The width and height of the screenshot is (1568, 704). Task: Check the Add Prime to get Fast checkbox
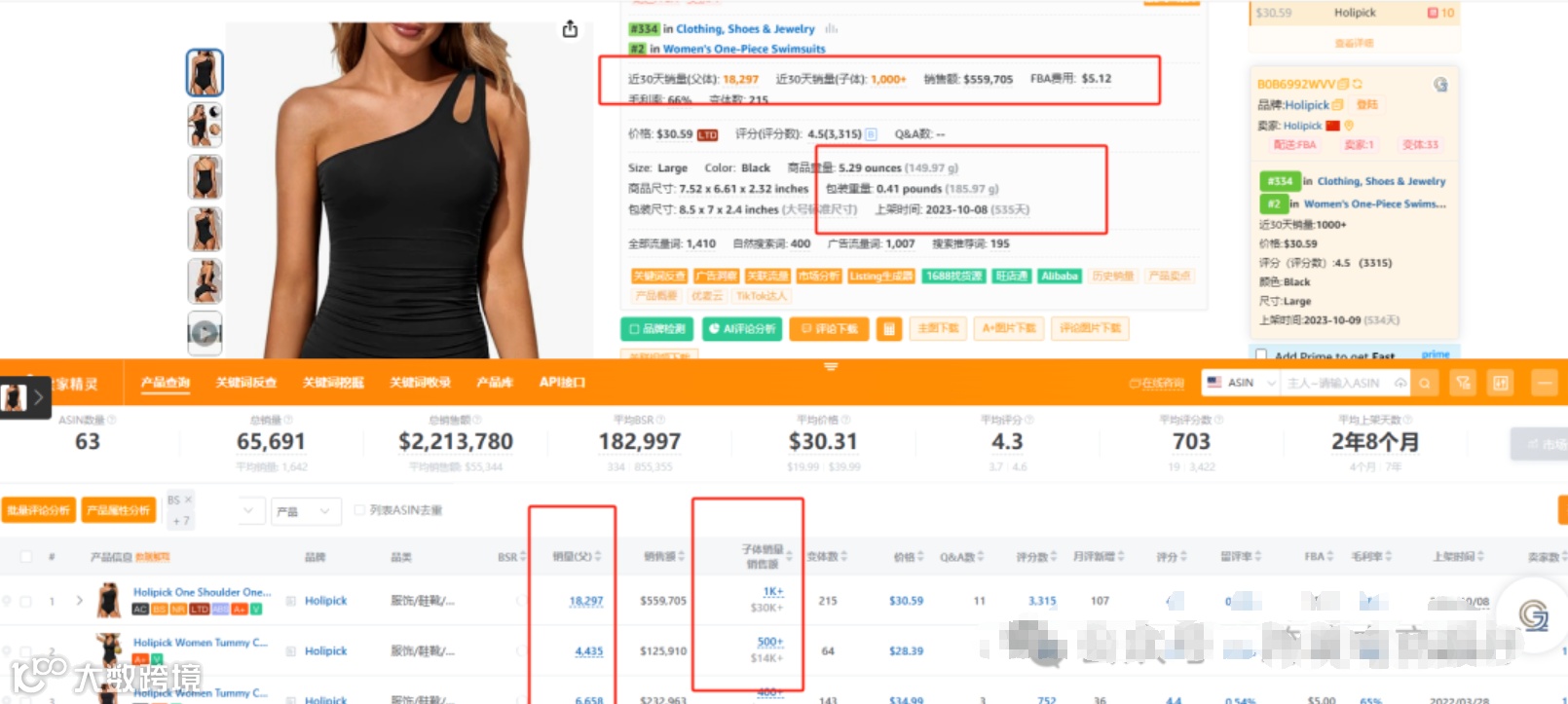click(x=1262, y=355)
